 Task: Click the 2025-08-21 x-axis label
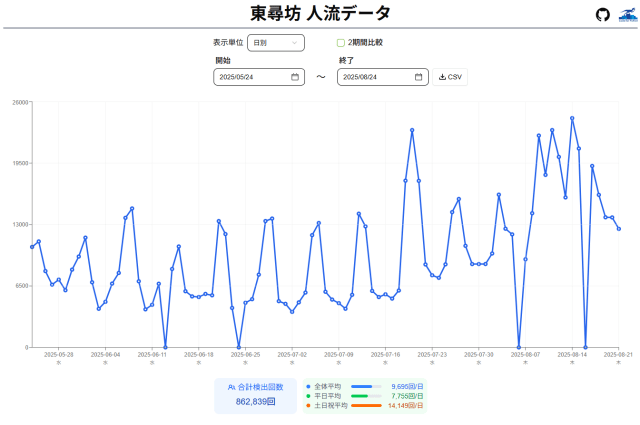(618, 355)
